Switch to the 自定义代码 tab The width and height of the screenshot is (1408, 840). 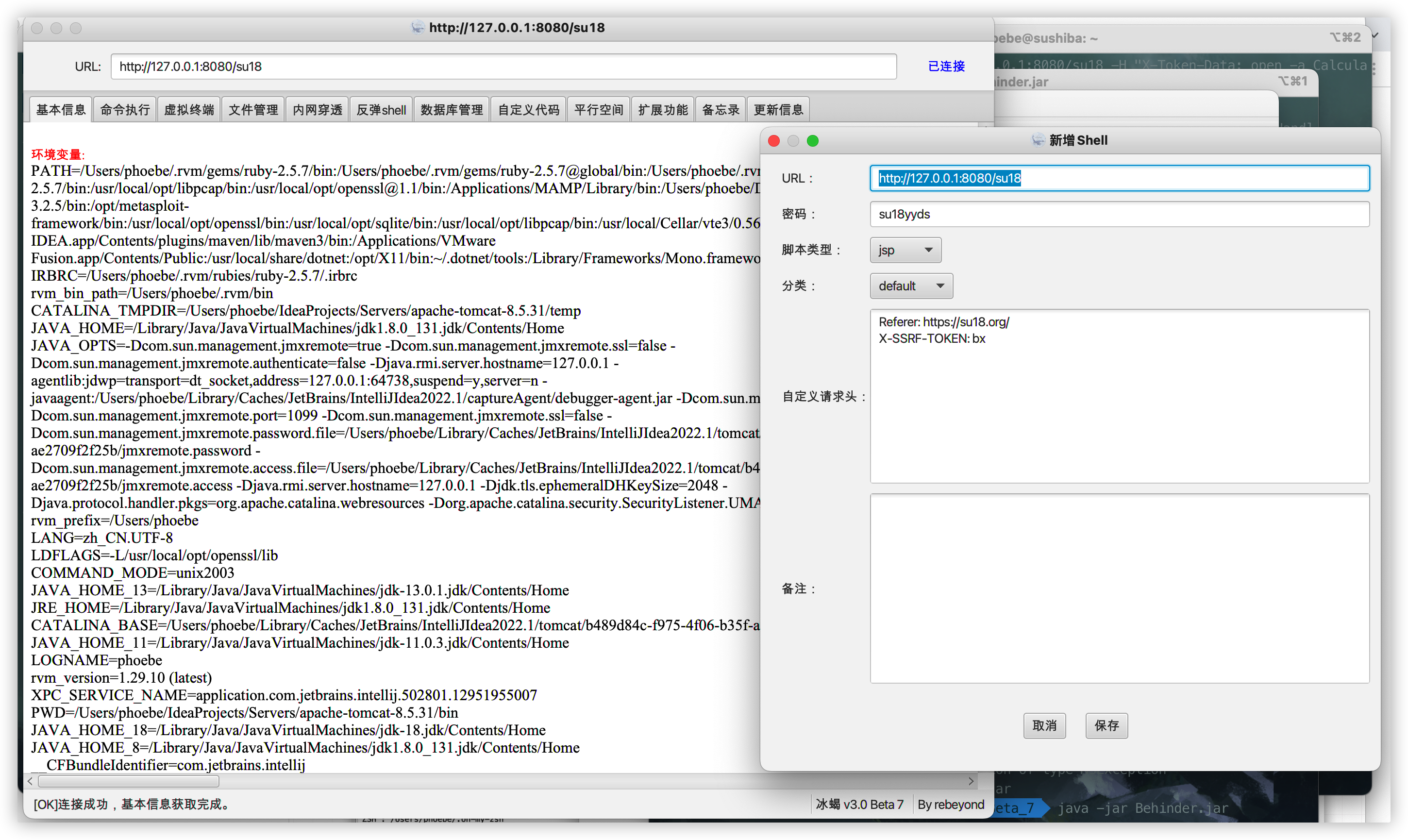click(529, 110)
